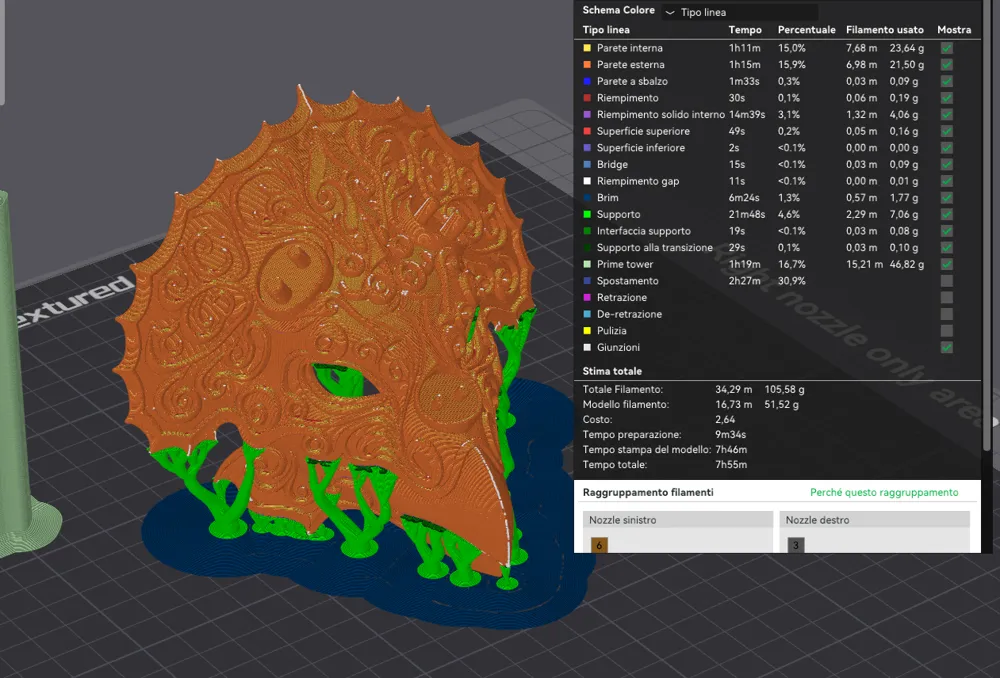Image resolution: width=1000 pixels, height=678 pixels.
Task: Click the Stima totale heading
Action: pyautogui.click(x=612, y=371)
